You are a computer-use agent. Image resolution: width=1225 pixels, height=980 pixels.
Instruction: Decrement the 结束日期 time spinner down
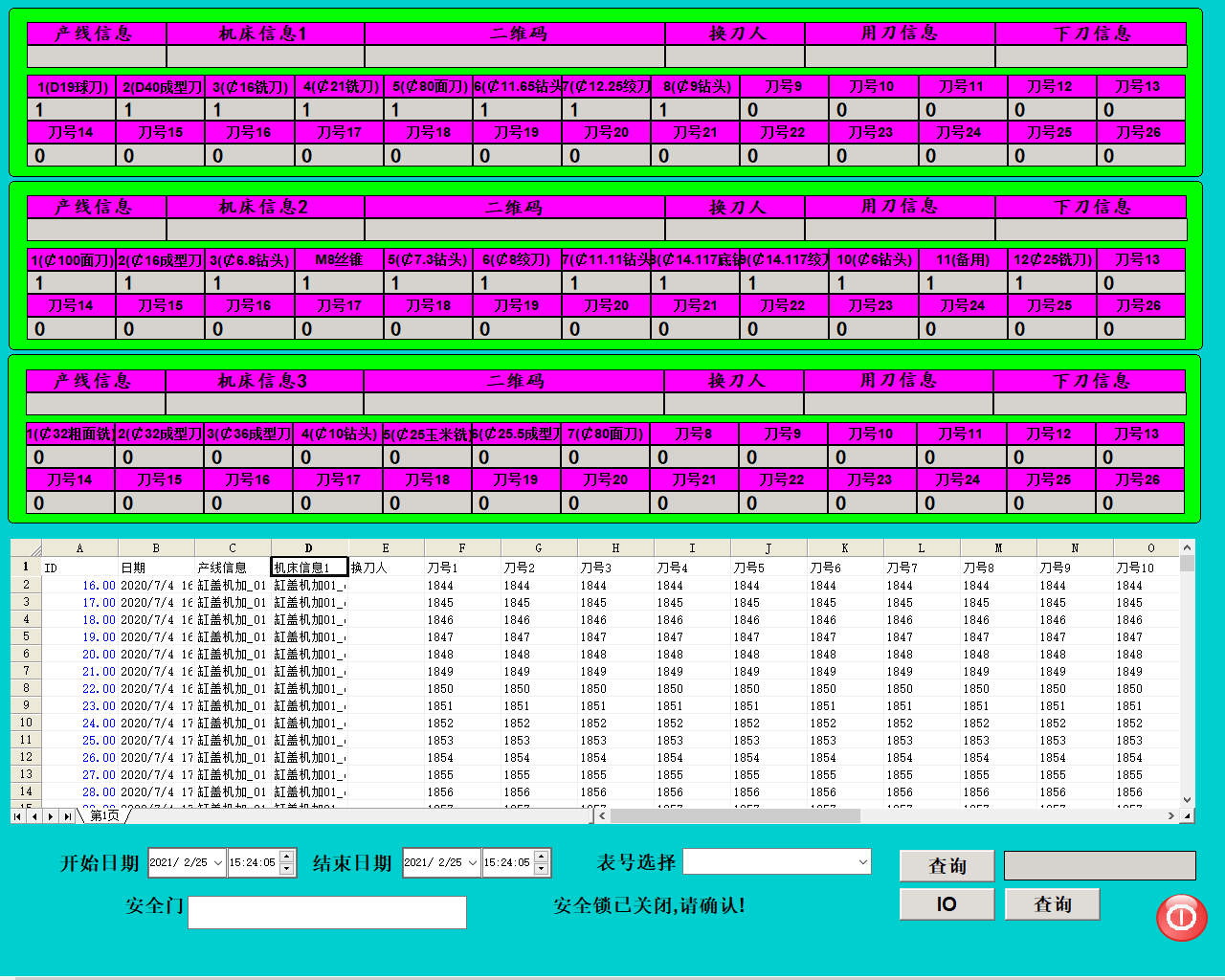tap(541, 869)
